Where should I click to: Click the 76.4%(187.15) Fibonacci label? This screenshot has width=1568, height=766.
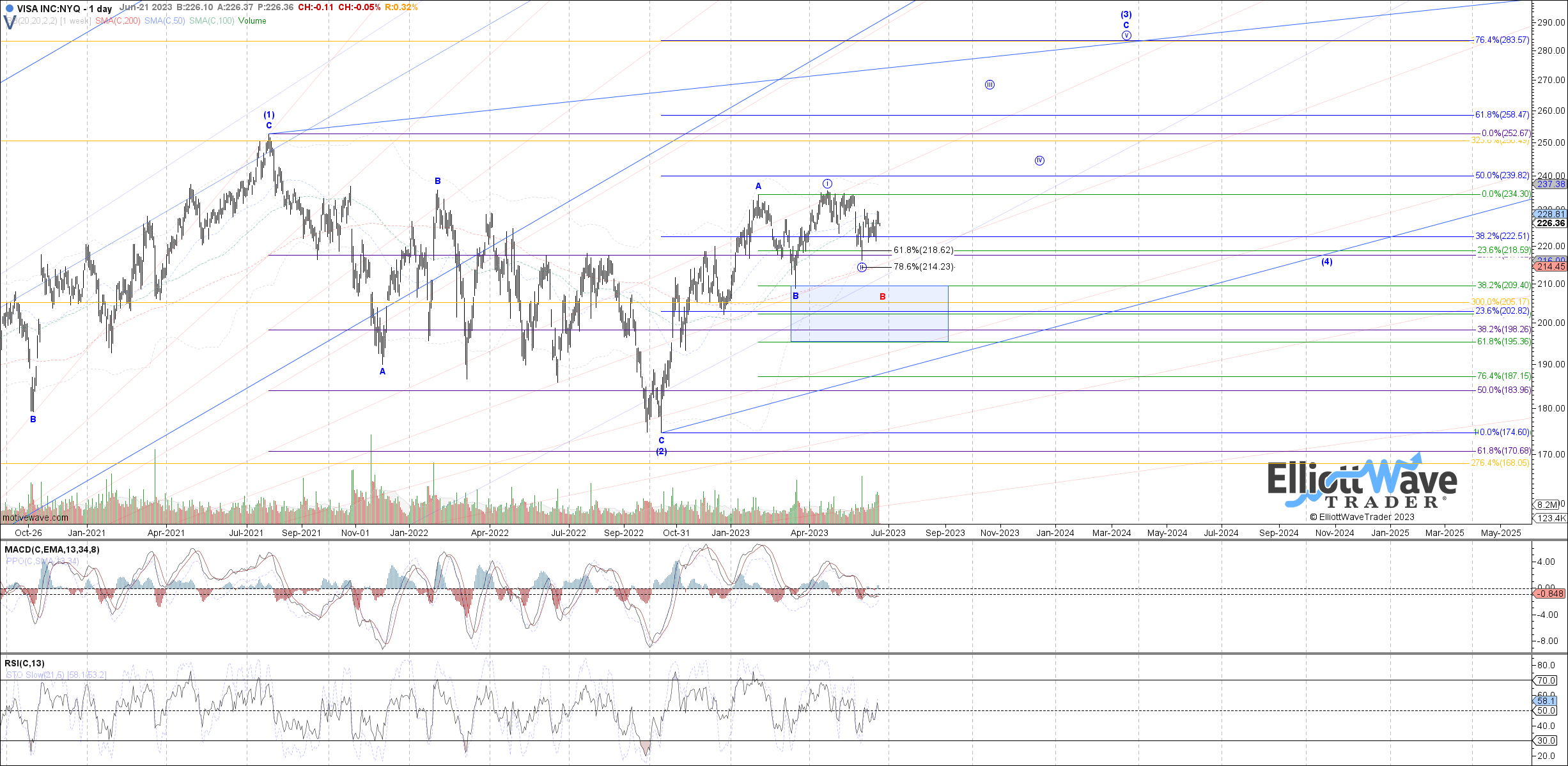coord(1503,376)
